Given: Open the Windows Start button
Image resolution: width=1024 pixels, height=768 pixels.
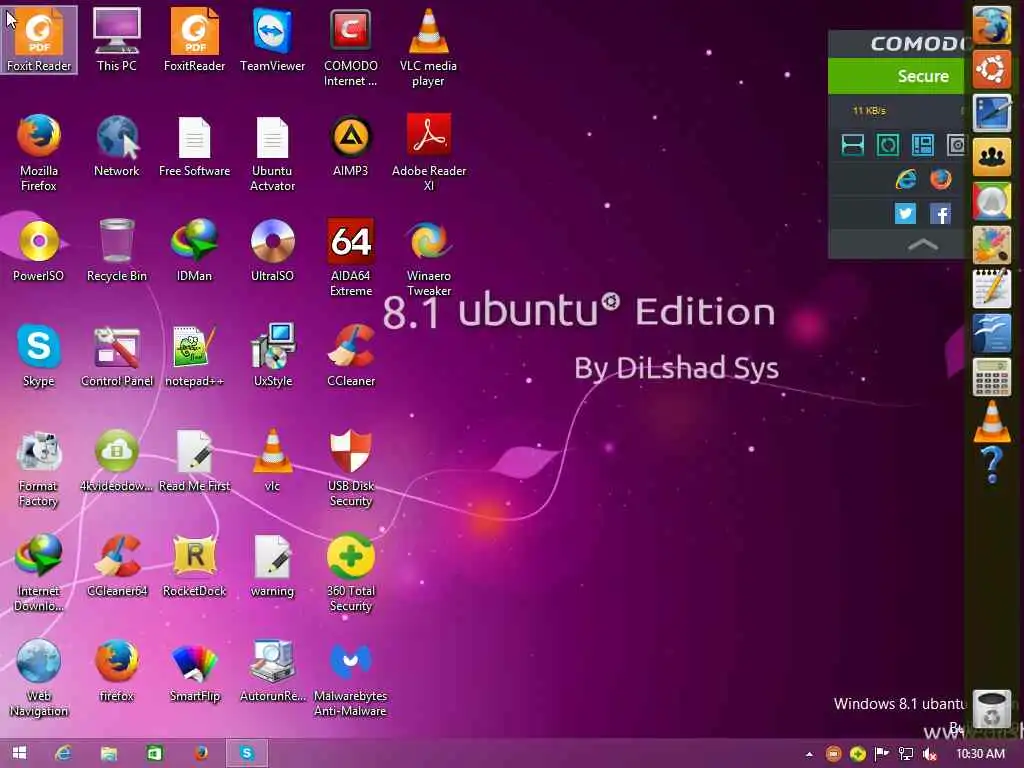Looking at the screenshot, I should tap(20, 753).
